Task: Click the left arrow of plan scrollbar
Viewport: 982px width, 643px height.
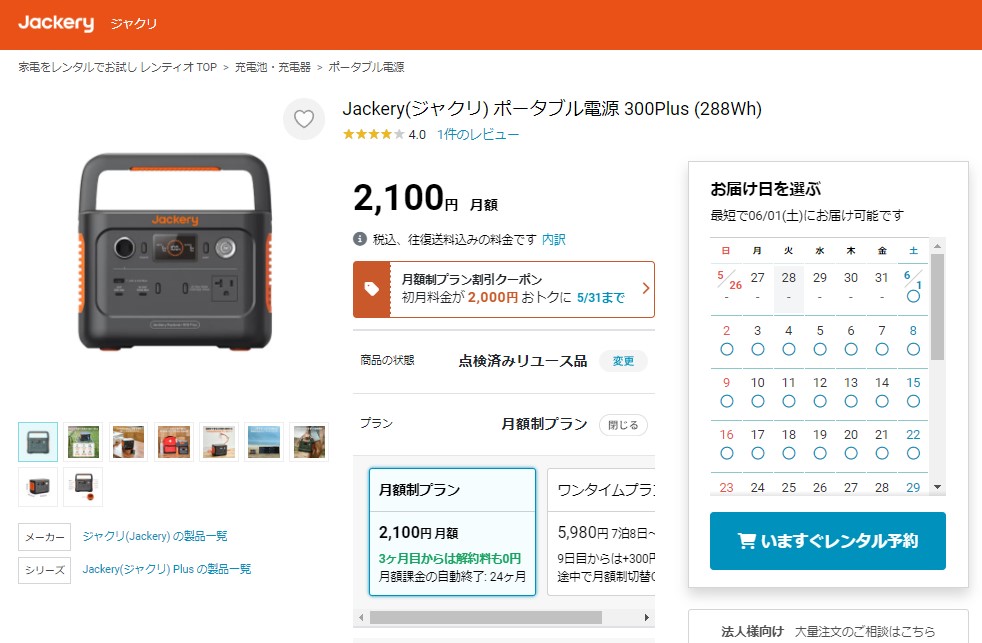Action: (361, 617)
